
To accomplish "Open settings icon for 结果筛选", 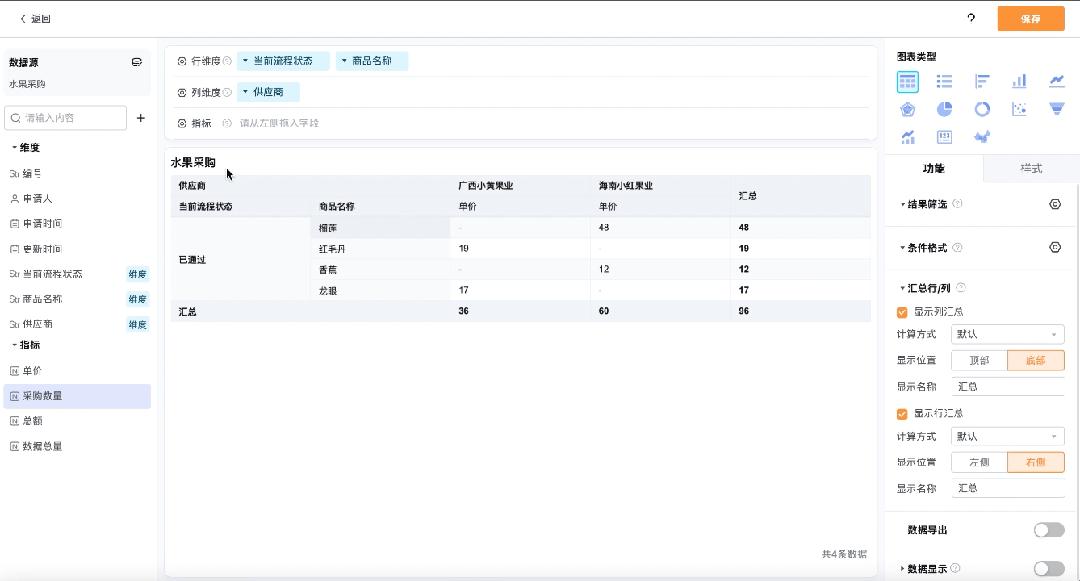I will click(1054, 204).
